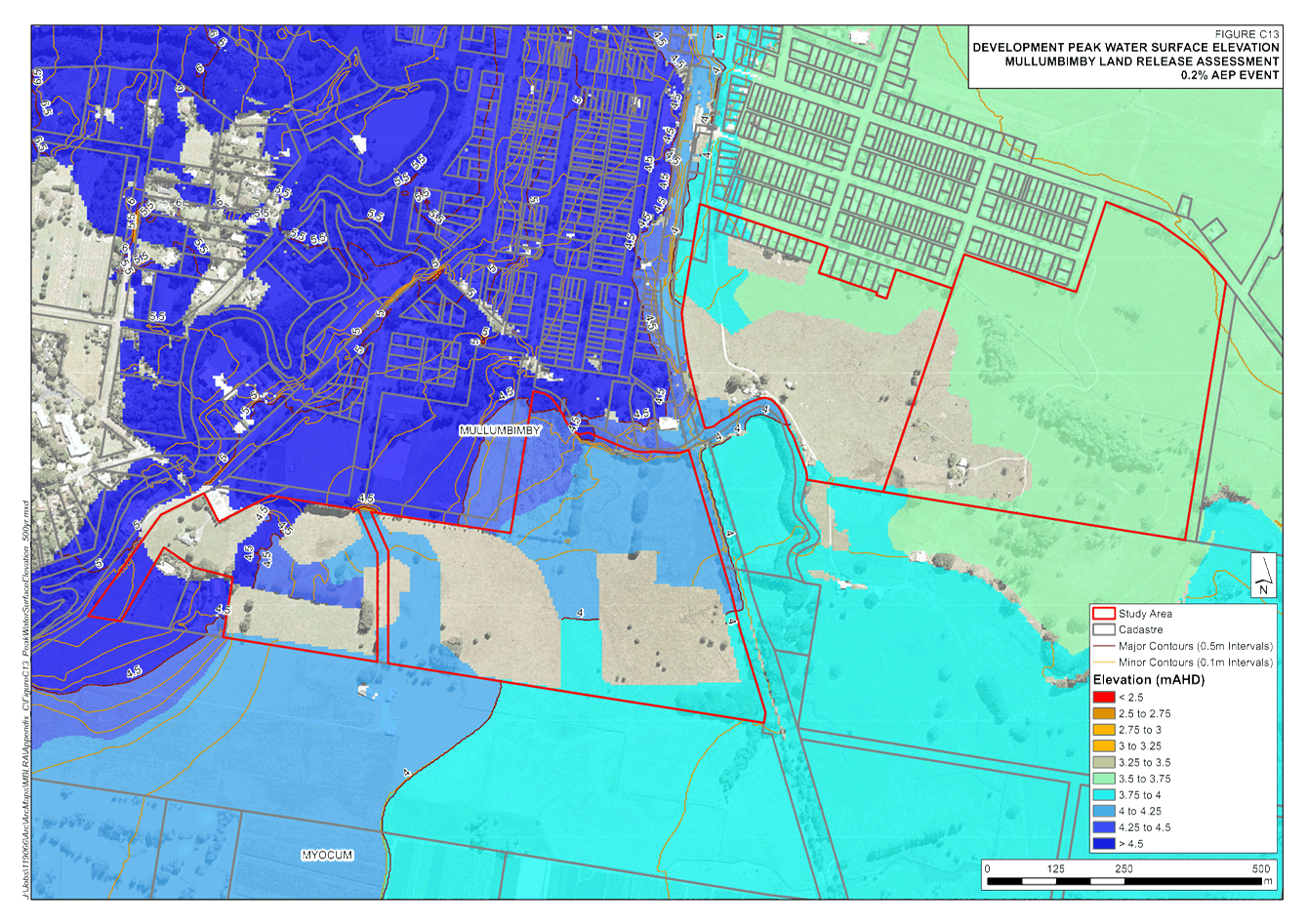
Task: Click the MULLUMBIMBY town label on map
Action: [500, 430]
